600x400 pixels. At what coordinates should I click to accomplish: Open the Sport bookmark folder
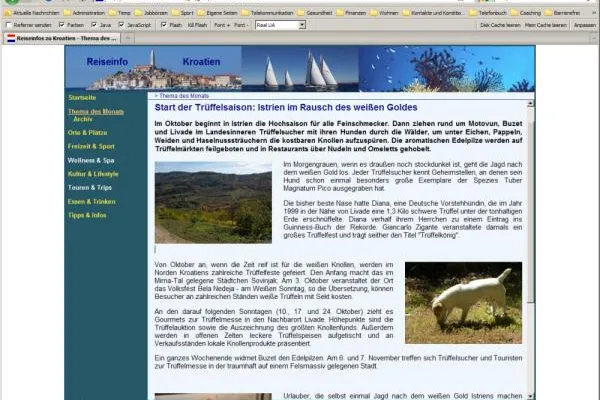click(183, 13)
